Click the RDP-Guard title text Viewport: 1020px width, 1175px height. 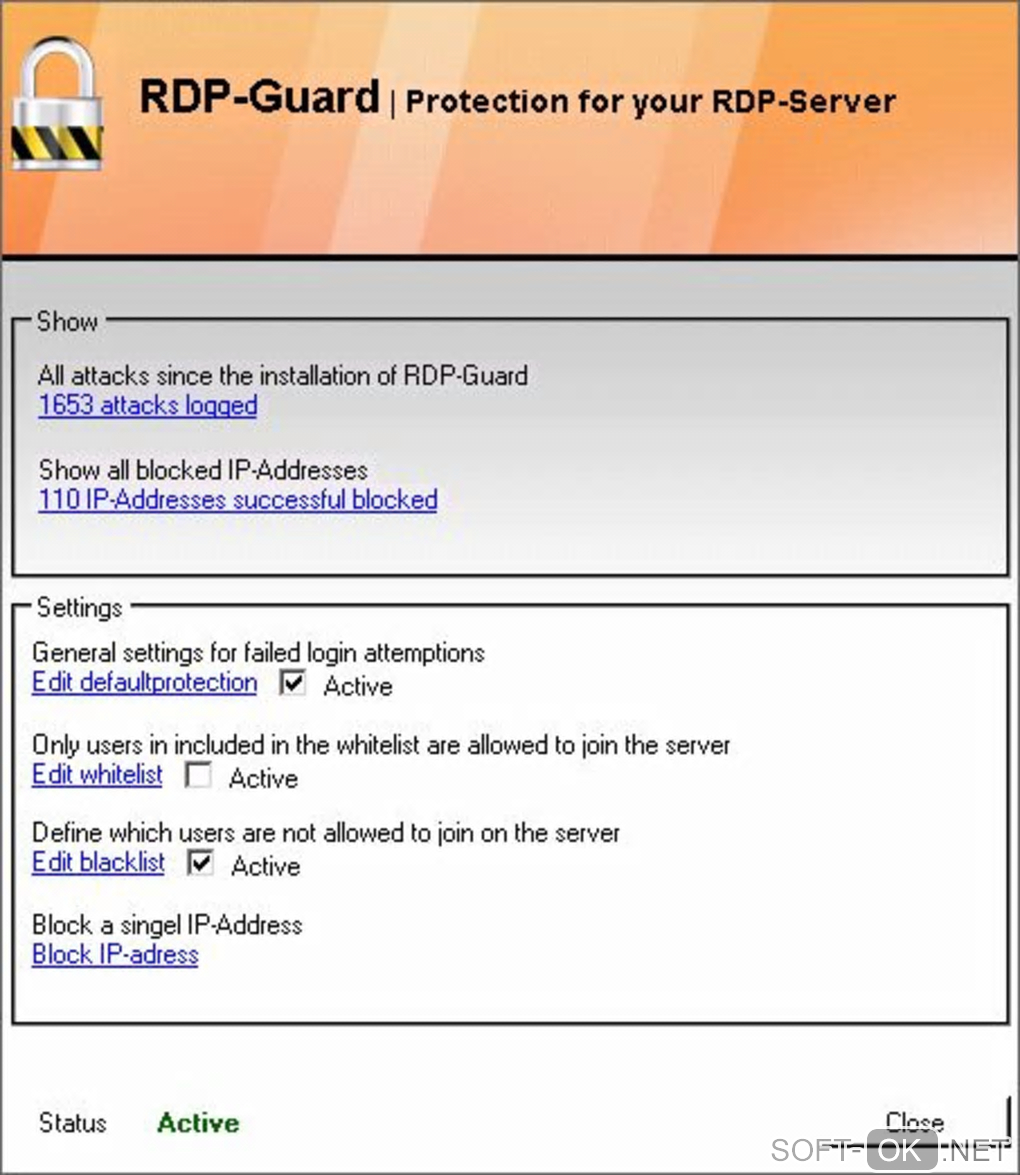[x=259, y=97]
